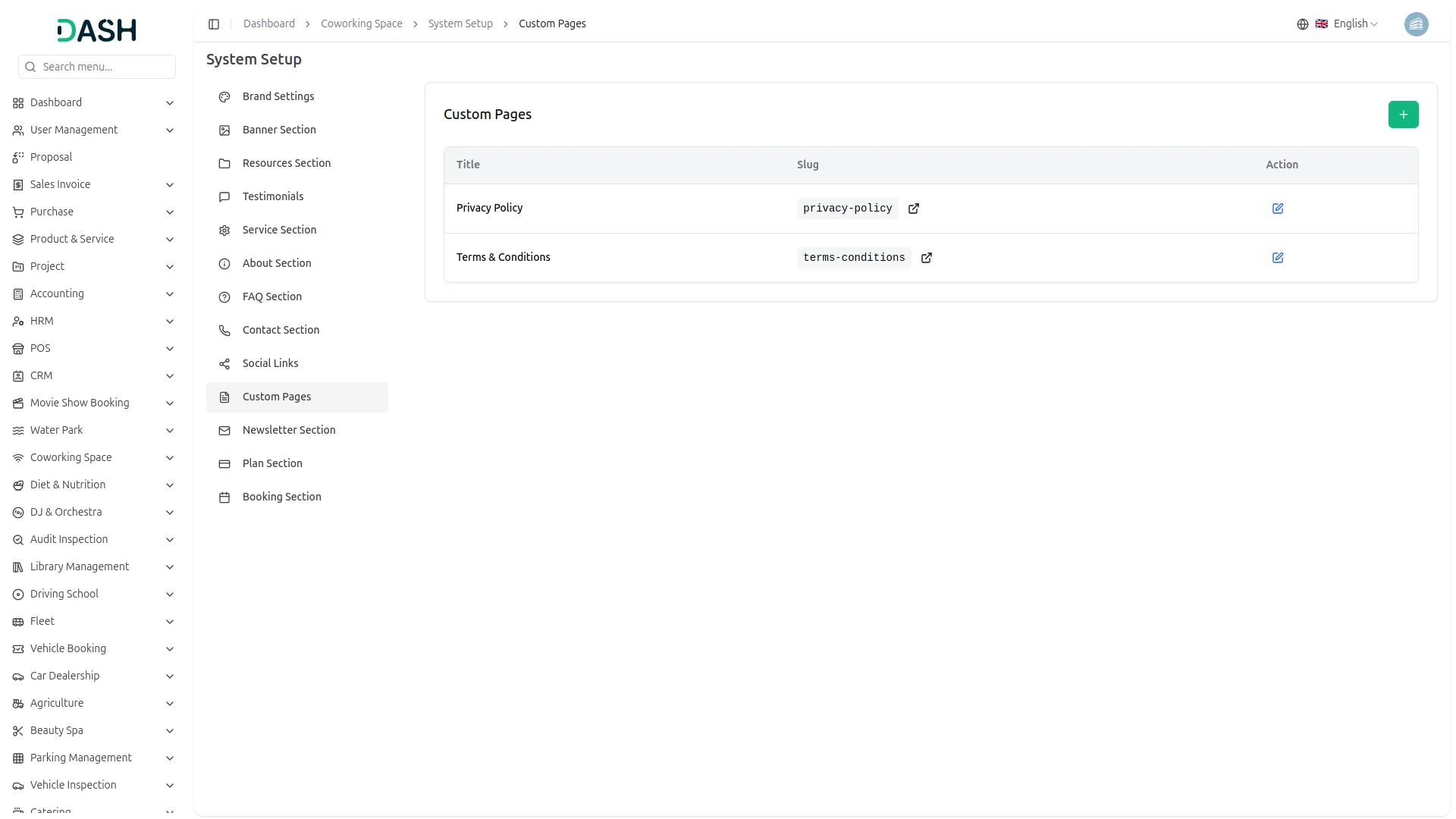Open Brand Settings section
The image size is (1456, 819).
tap(278, 96)
